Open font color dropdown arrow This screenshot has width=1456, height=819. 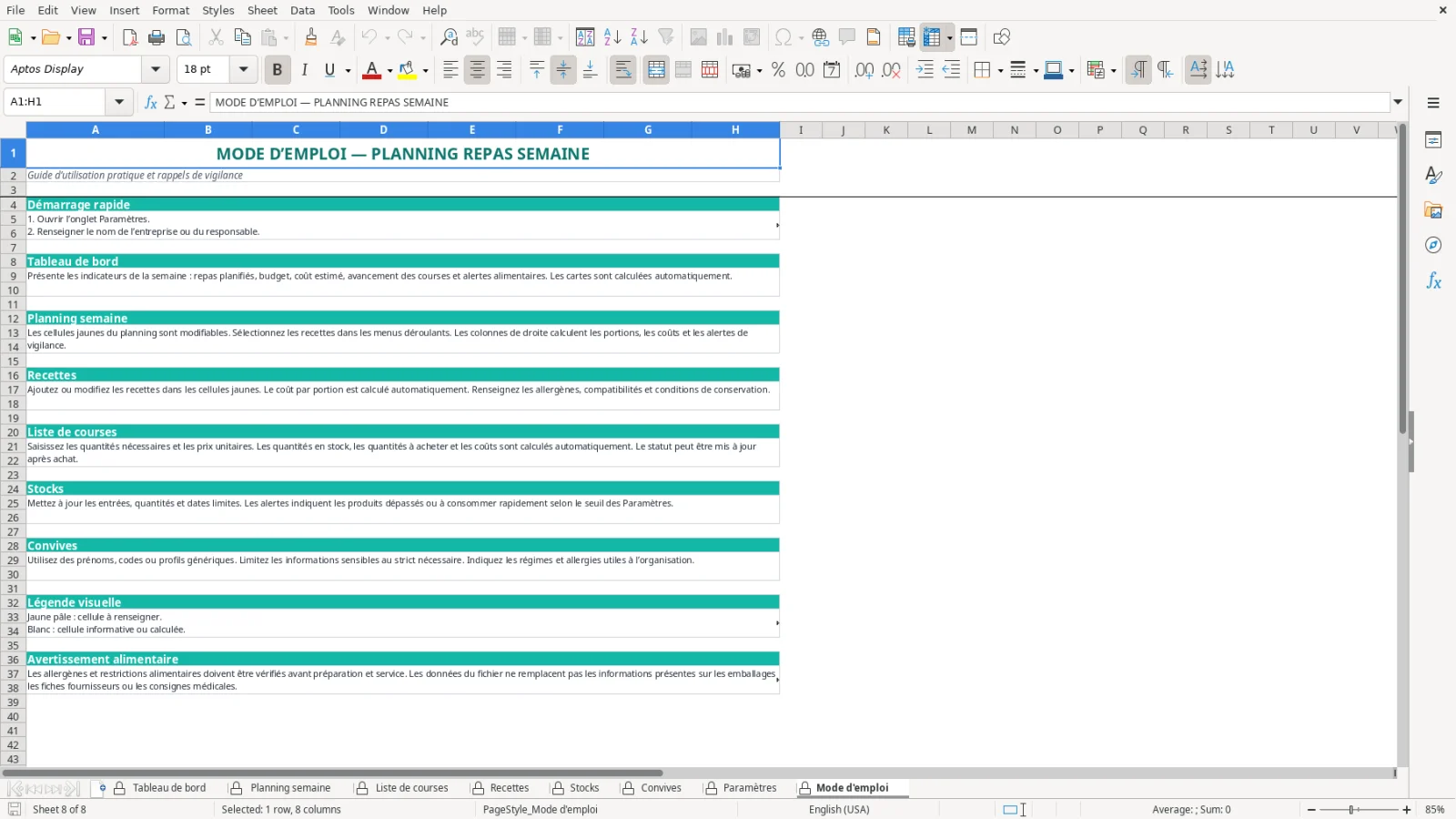tap(389, 70)
